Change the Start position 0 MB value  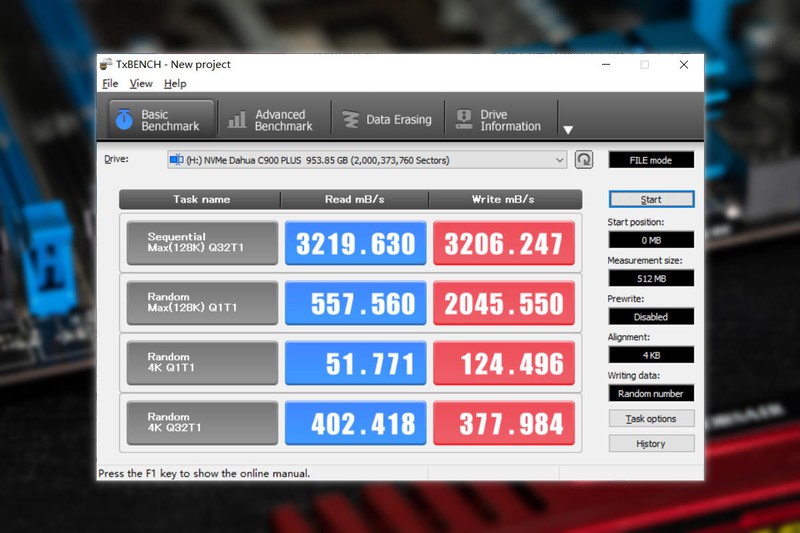coord(651,240)
